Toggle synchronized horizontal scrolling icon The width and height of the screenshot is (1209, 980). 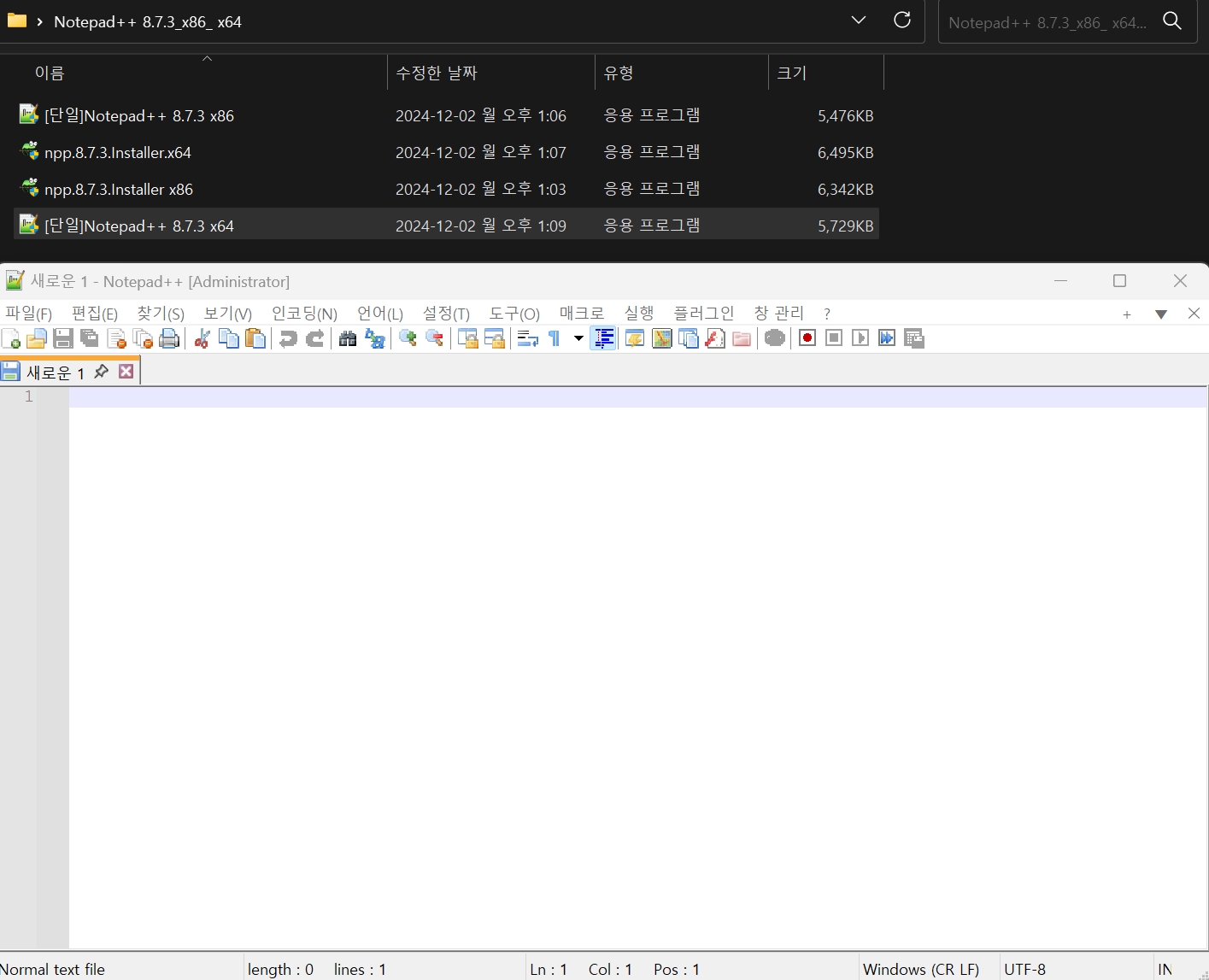coord(495,338)
